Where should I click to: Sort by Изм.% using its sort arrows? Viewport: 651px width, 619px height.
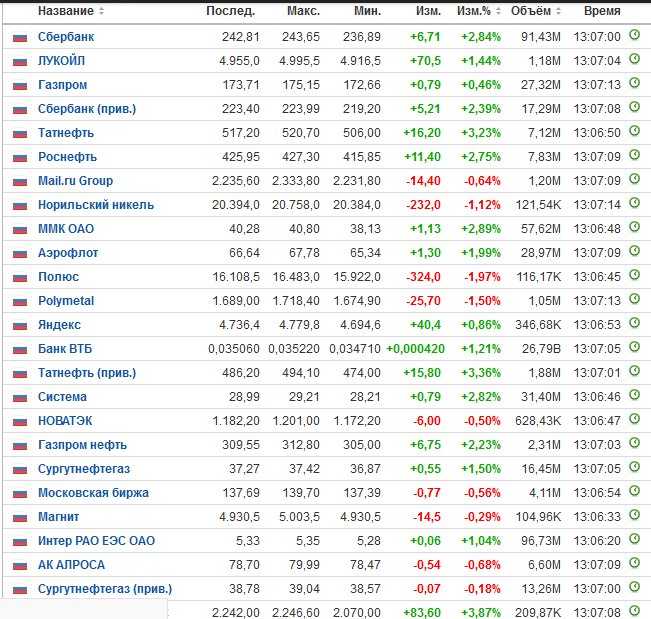(498, 11)
